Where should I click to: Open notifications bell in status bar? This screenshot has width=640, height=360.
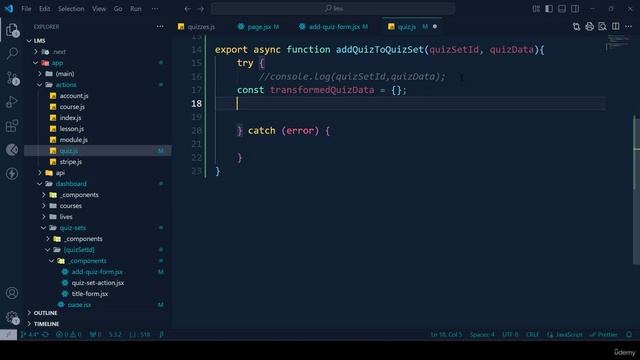pyautogui.click(x=629, y=334)
